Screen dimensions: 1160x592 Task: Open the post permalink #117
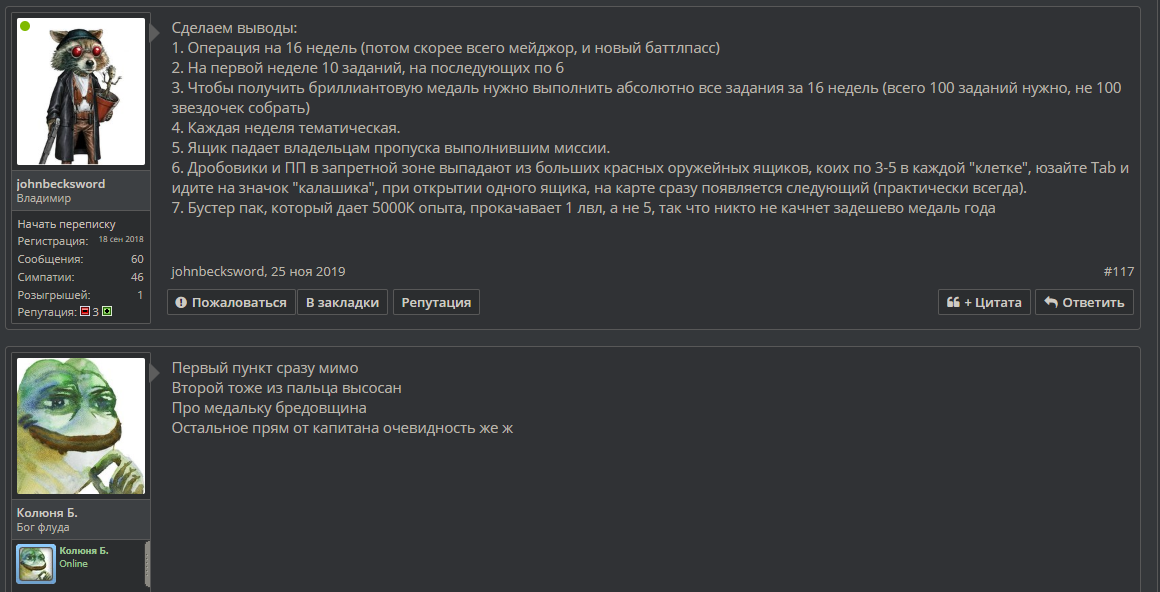tap(1119, 272)
